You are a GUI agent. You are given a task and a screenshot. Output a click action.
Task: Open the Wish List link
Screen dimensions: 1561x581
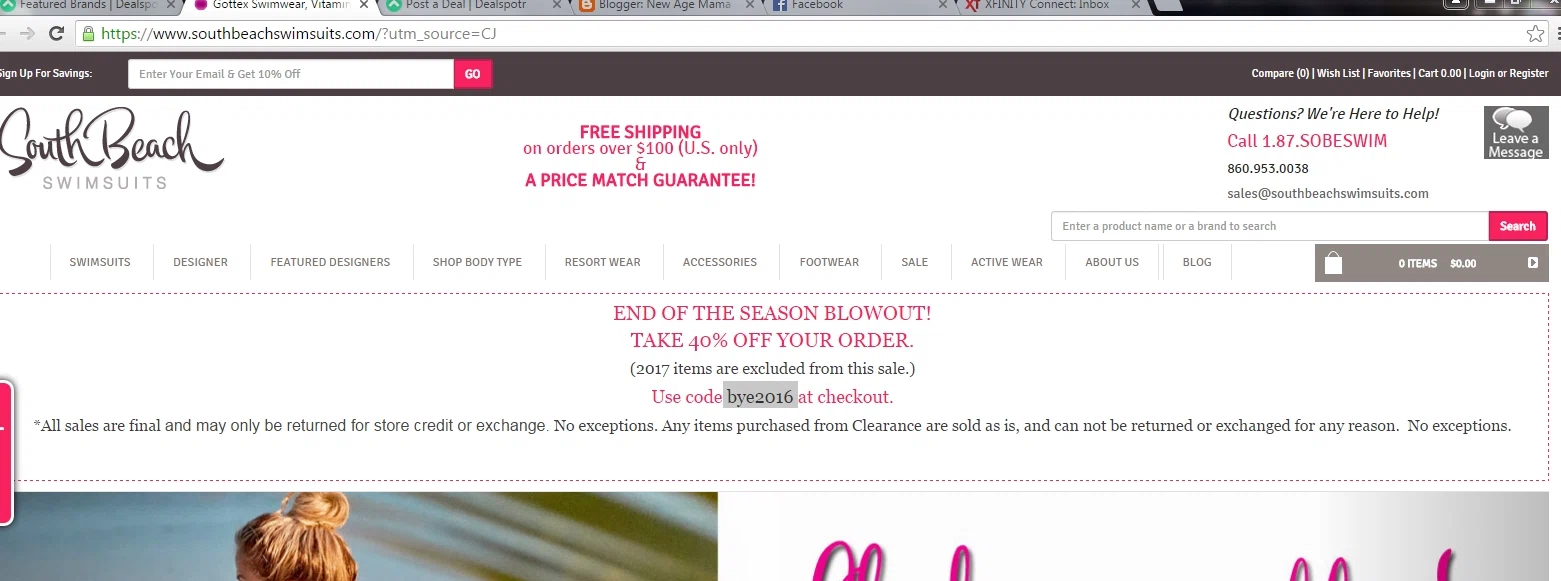(1338, 73)
